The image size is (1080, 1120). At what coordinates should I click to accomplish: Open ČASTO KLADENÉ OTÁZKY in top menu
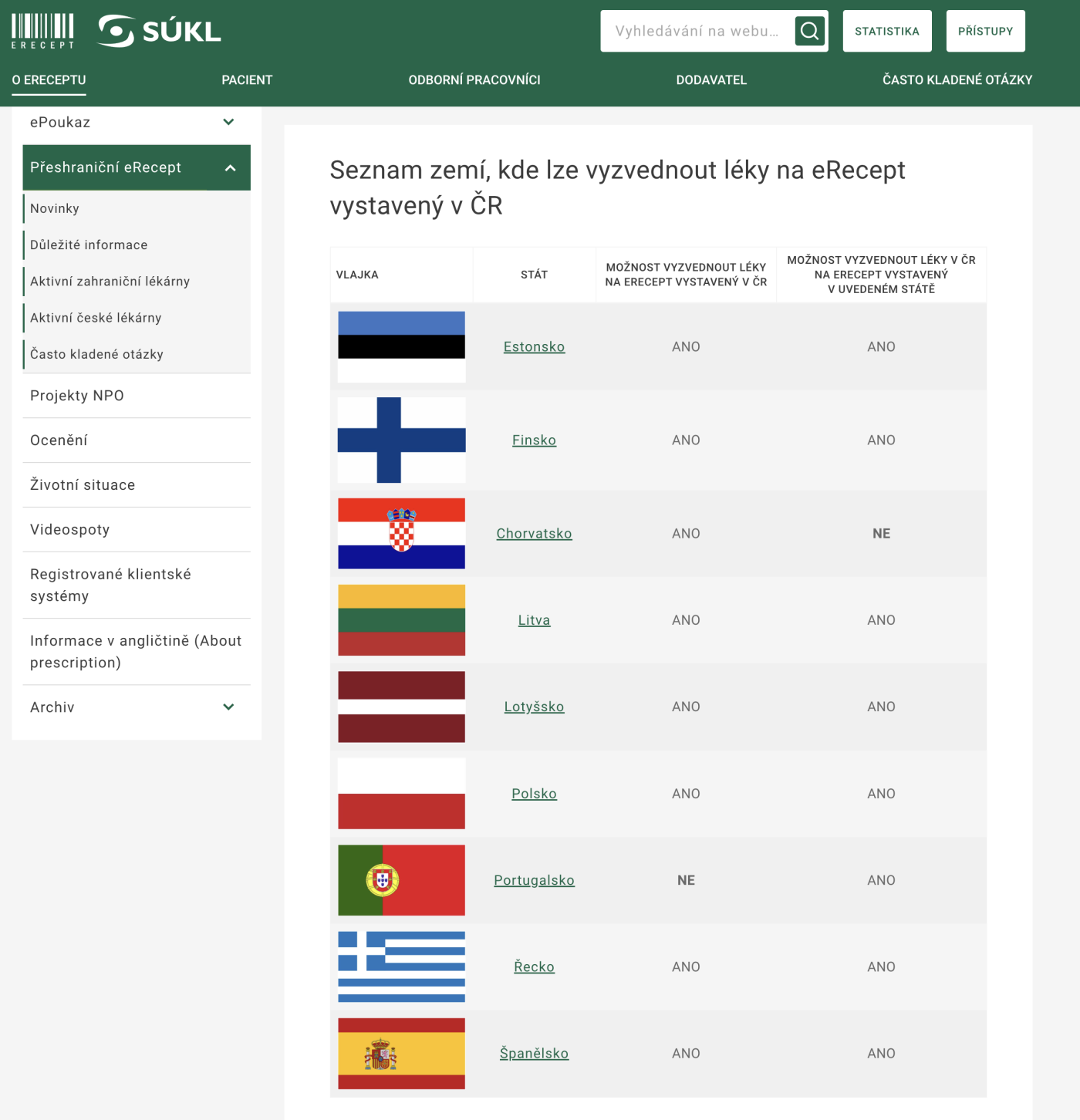click(957, 79)
